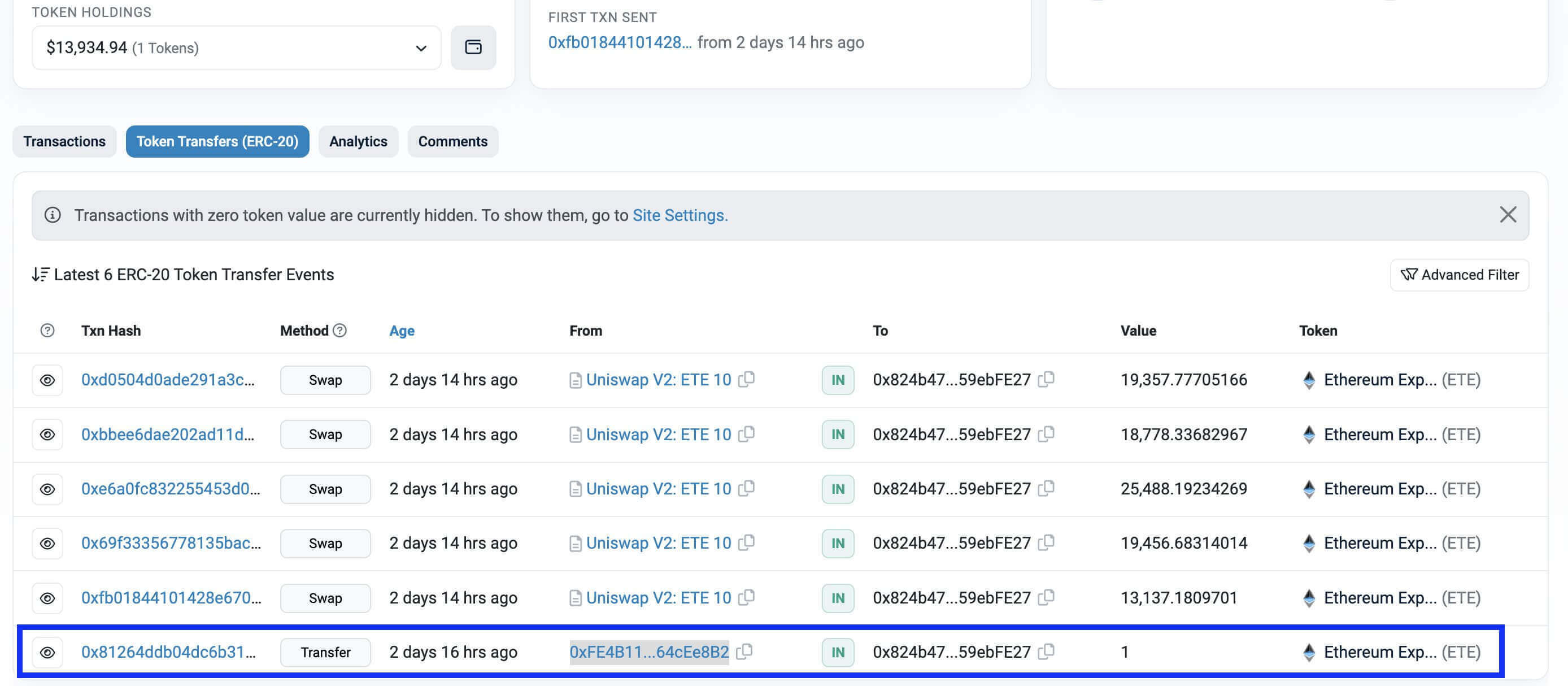
Task: Open Ethereum Exp... (ETE) token in 19,357.77705166 row
Action: click(x=1402, y=380)
